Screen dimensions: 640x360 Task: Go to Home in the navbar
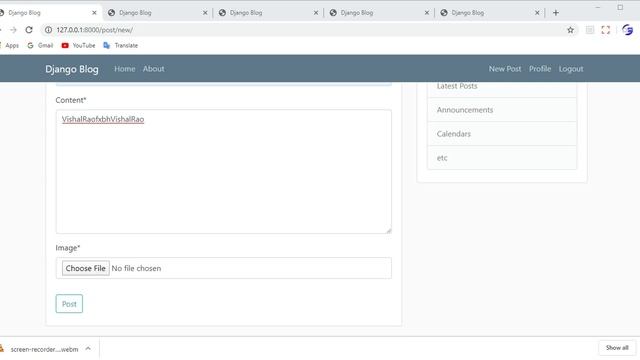point(124,69)
